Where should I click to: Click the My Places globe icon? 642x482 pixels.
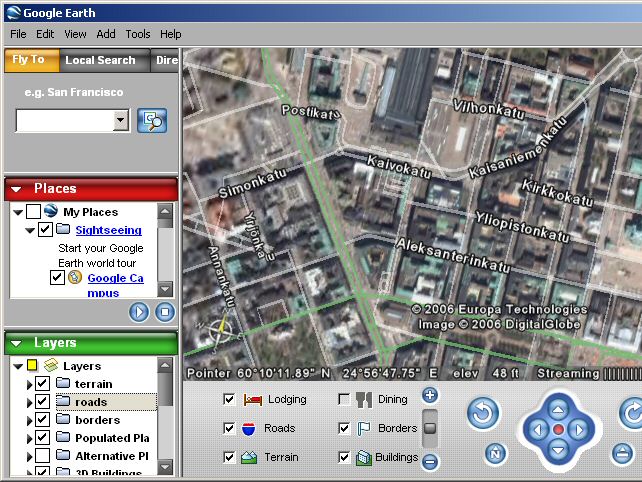coord(51,211)
